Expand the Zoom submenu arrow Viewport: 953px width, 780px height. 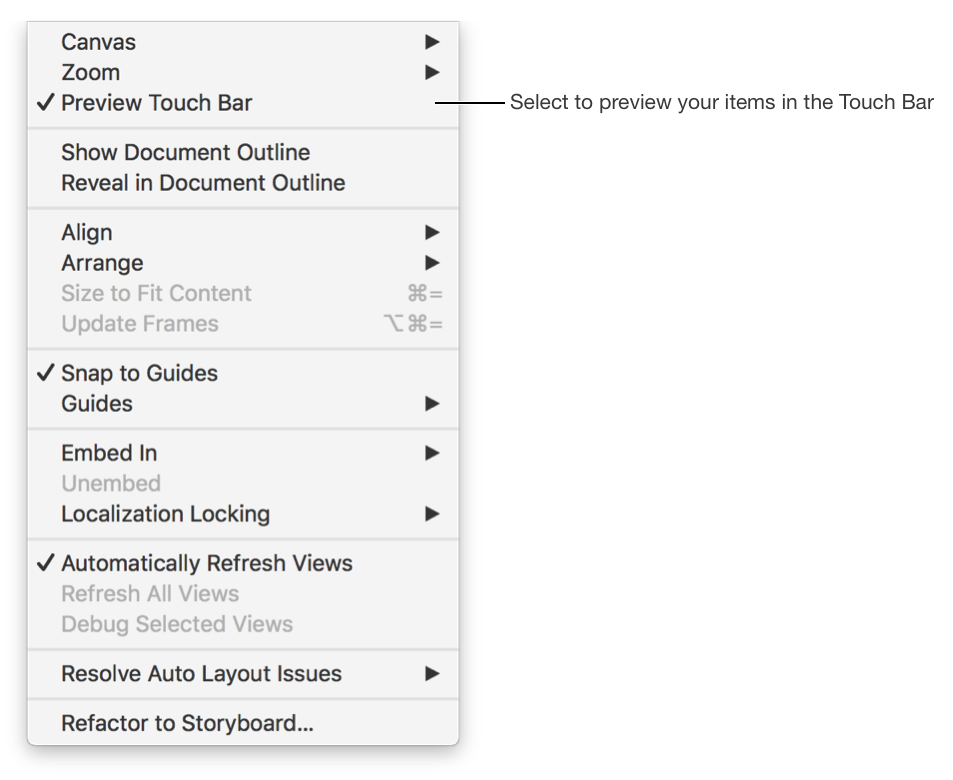point(431,72)
